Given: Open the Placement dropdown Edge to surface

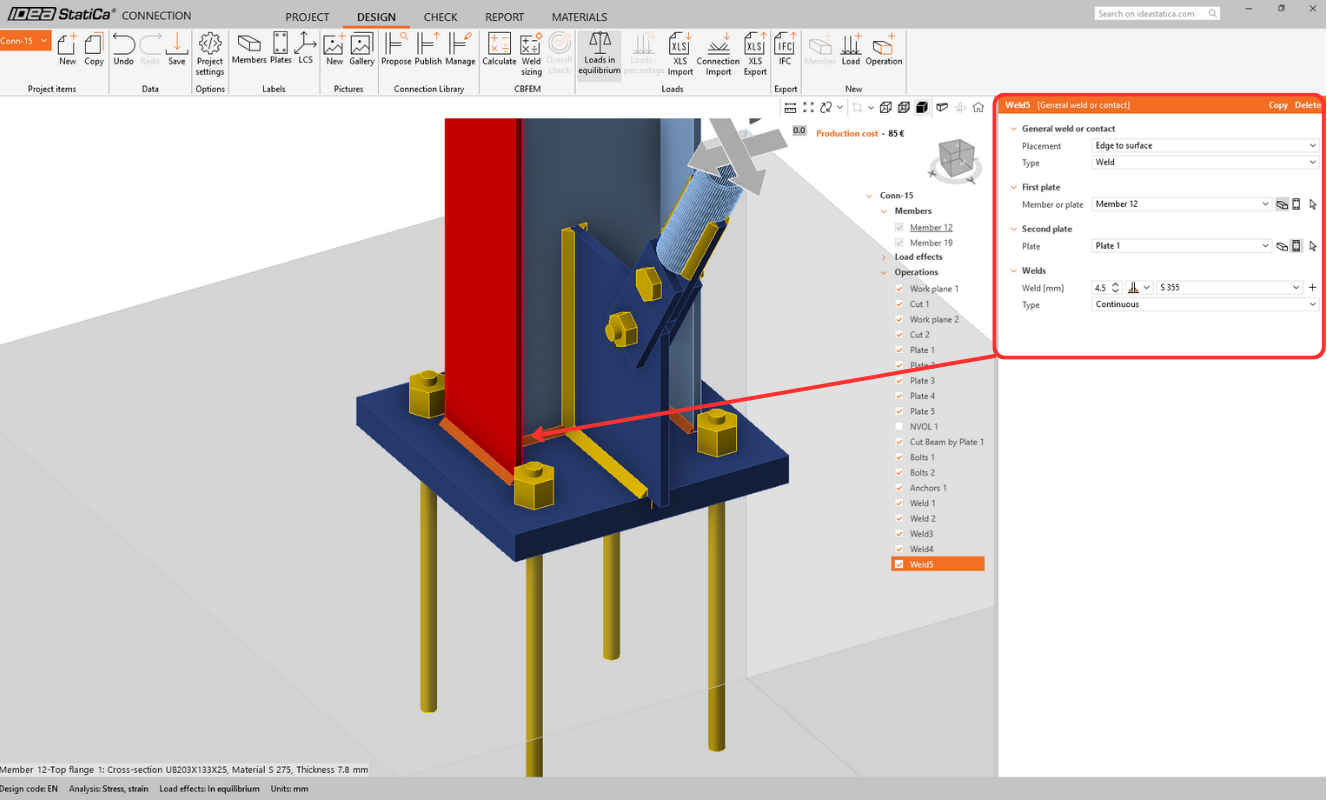Looking at the screenshot, I should 1205,146.
